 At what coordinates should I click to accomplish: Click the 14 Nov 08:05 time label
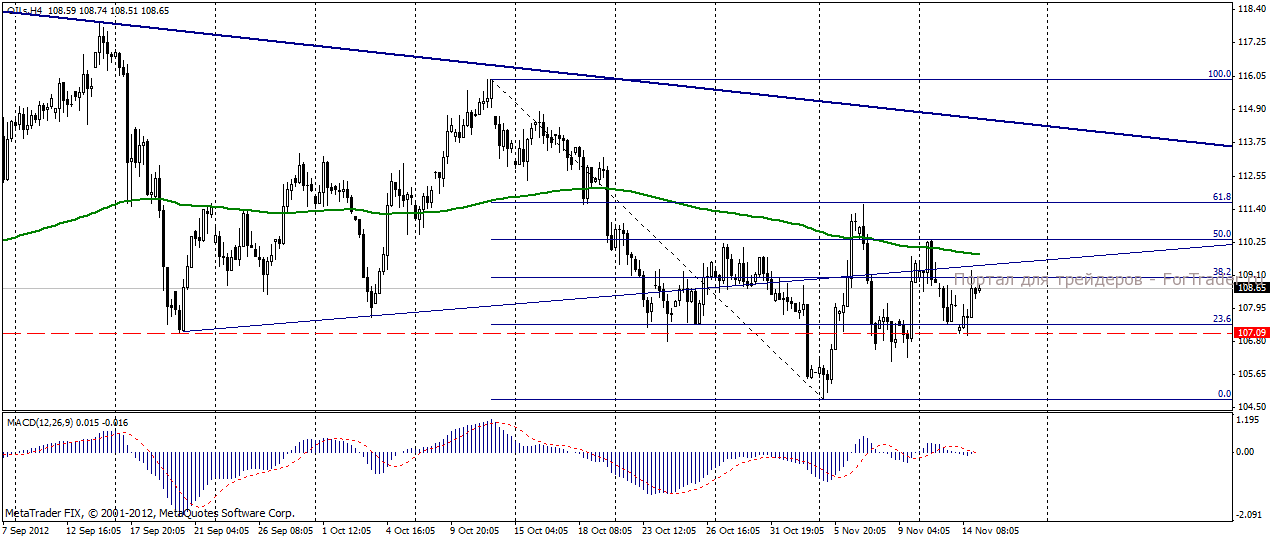[992, 529]
